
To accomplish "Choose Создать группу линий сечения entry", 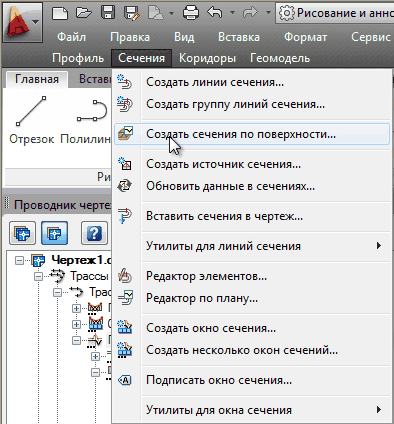I will click(x=252, y=104).
